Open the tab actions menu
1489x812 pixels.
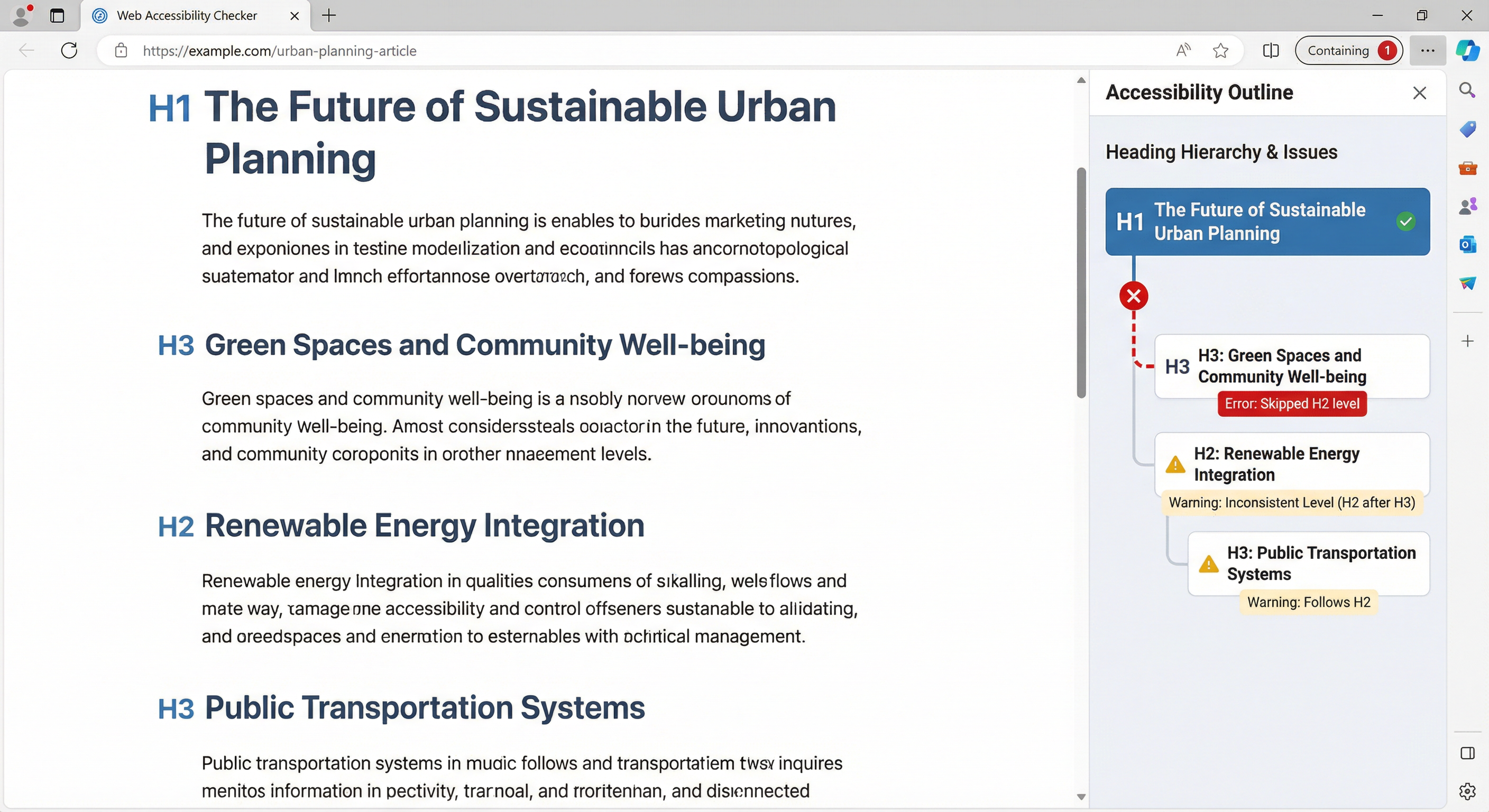click(x=57, y=16)
